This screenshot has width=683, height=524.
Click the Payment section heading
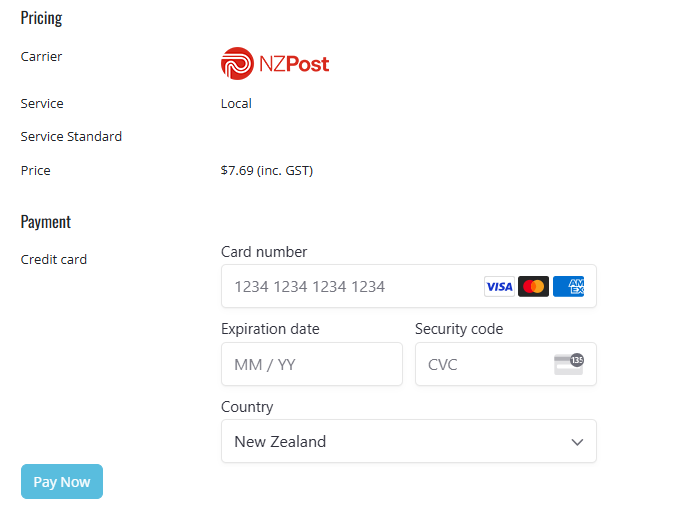pos(46,222)
